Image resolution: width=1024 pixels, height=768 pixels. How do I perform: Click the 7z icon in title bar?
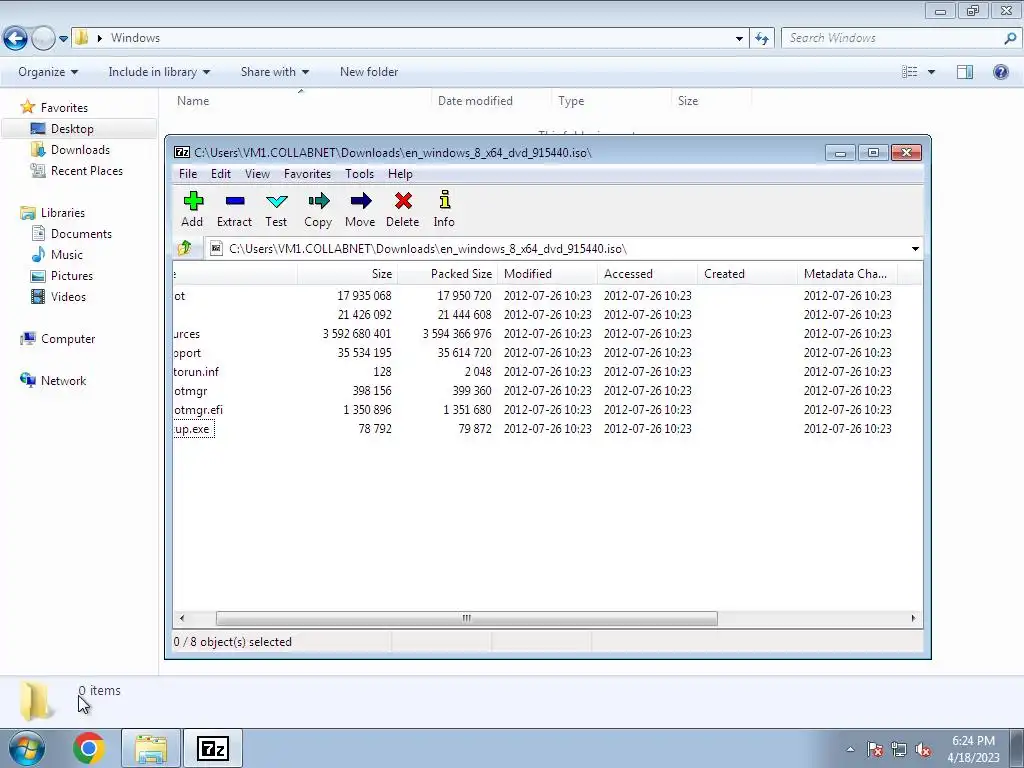(182, 152)
